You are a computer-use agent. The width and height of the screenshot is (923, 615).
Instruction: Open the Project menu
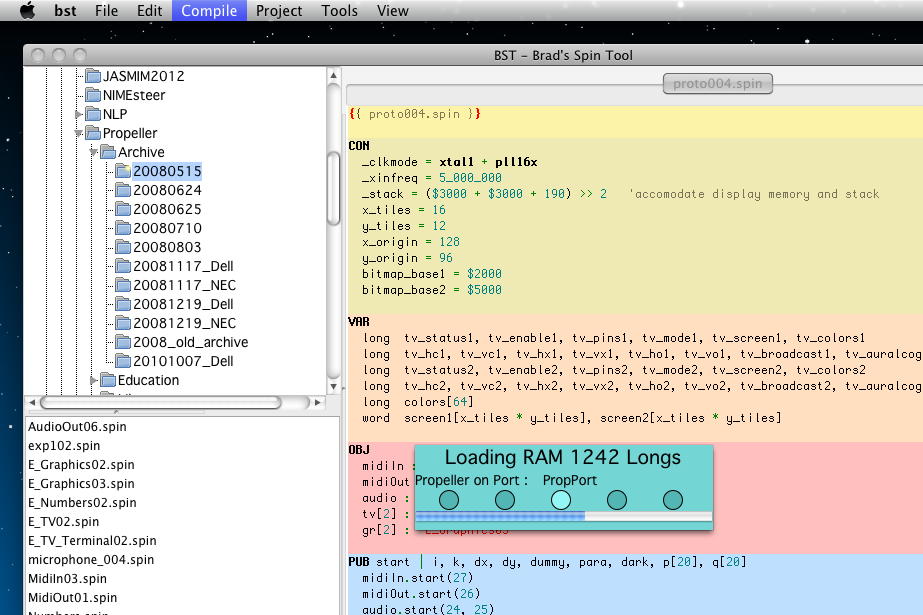[279, 11]
